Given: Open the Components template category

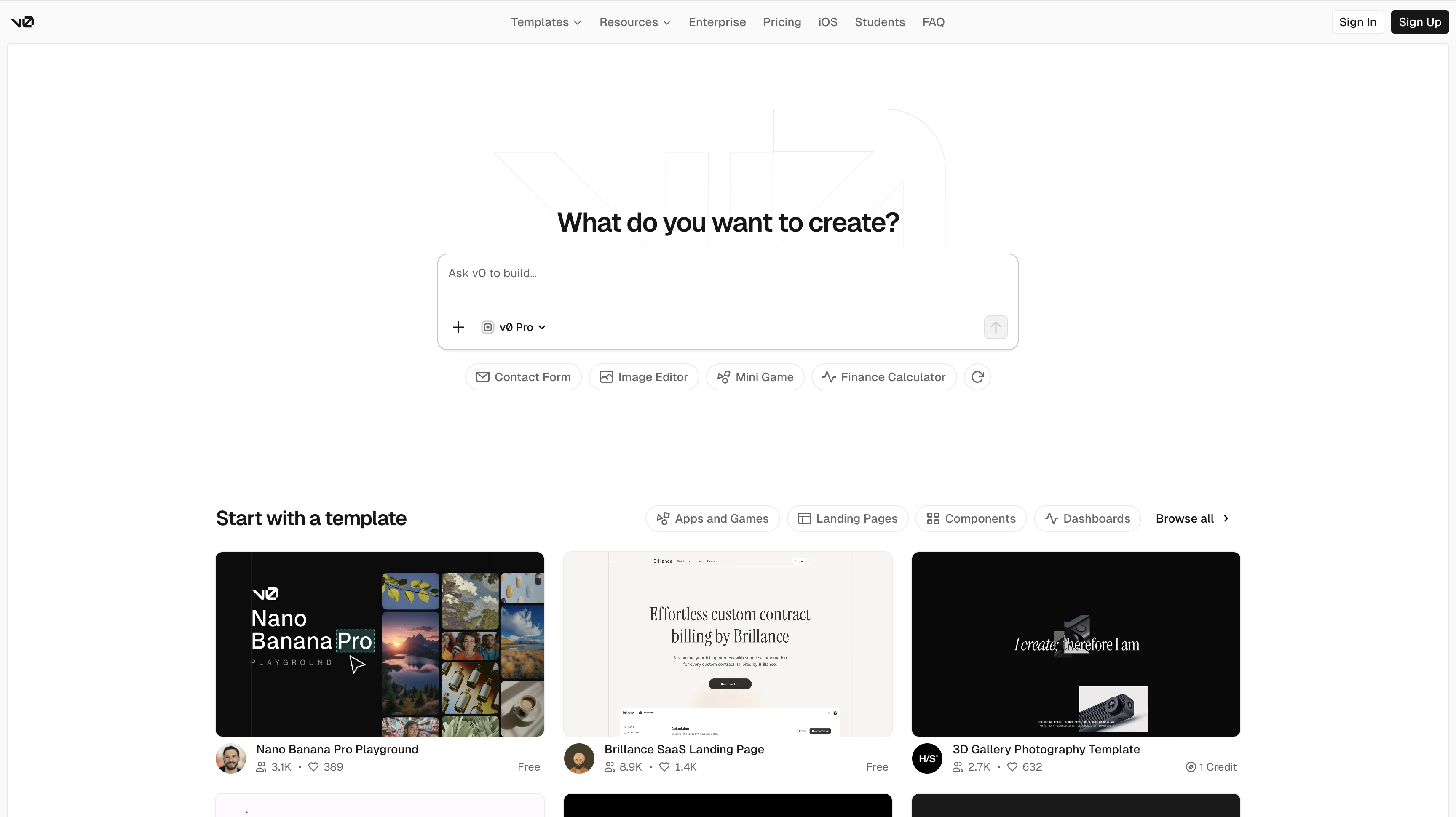Looking at the screenshot, I should tap(971, 518).
